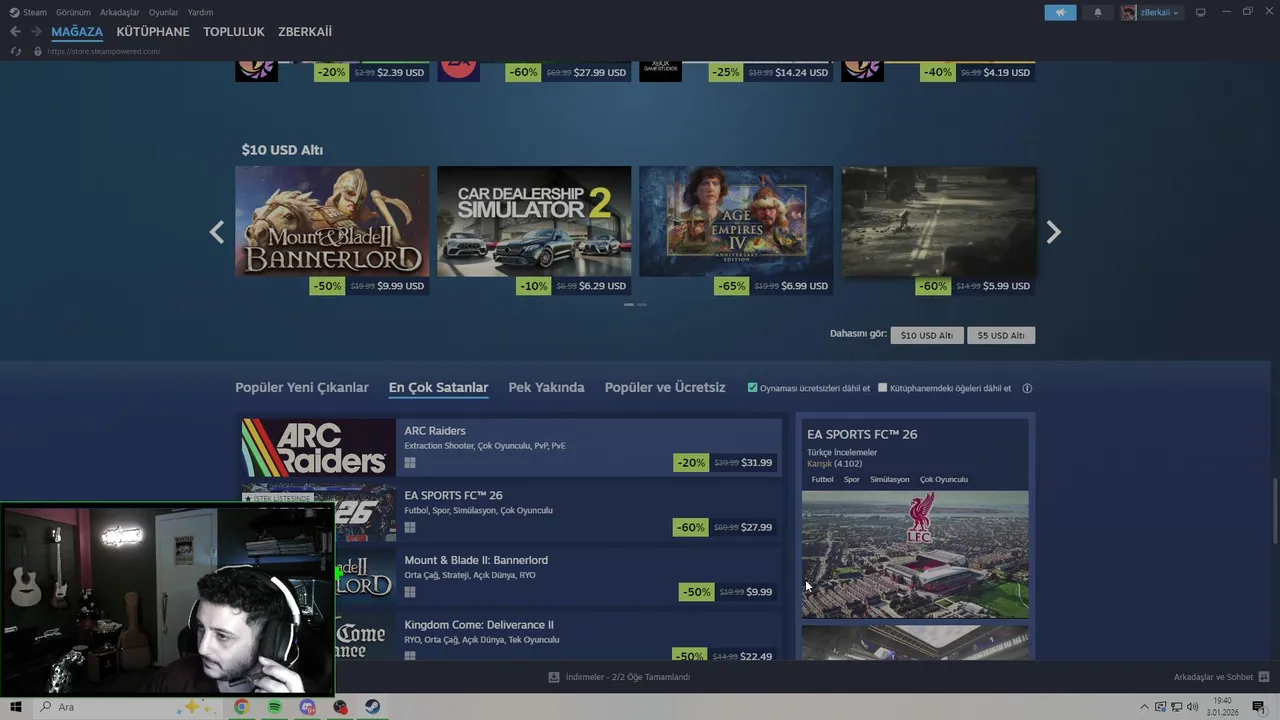Switch to En Çok Satanlar tab

pos(438,387)
